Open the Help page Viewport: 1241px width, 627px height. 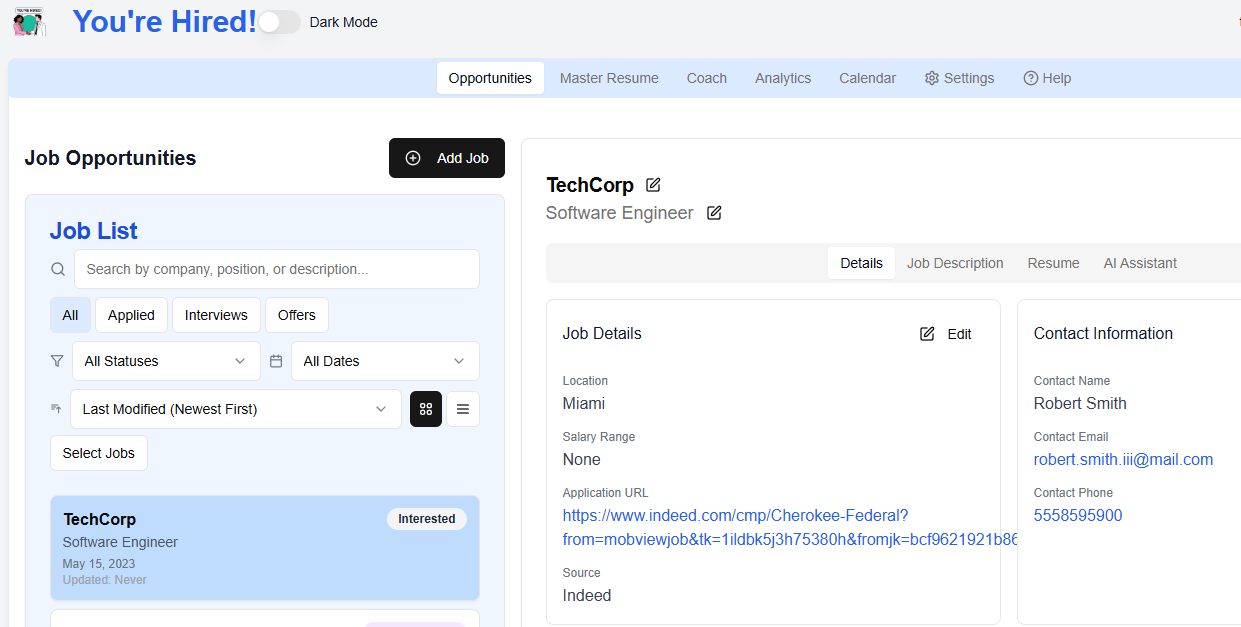1047,78
